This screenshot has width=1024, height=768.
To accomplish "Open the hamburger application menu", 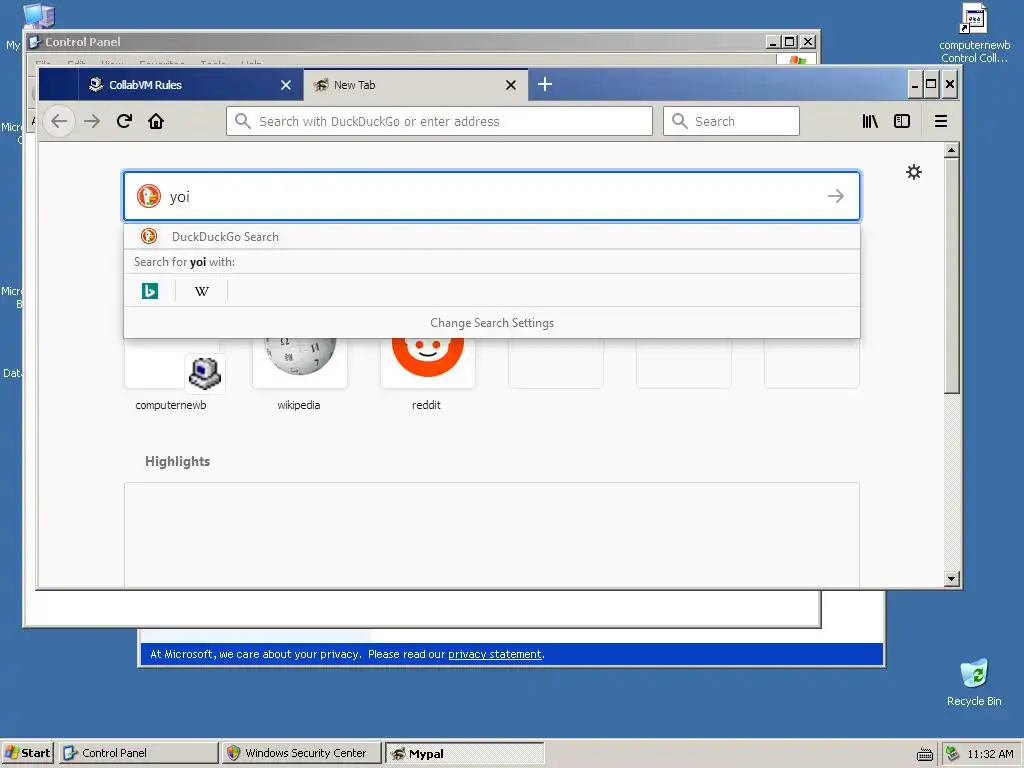I will point(940,121).
